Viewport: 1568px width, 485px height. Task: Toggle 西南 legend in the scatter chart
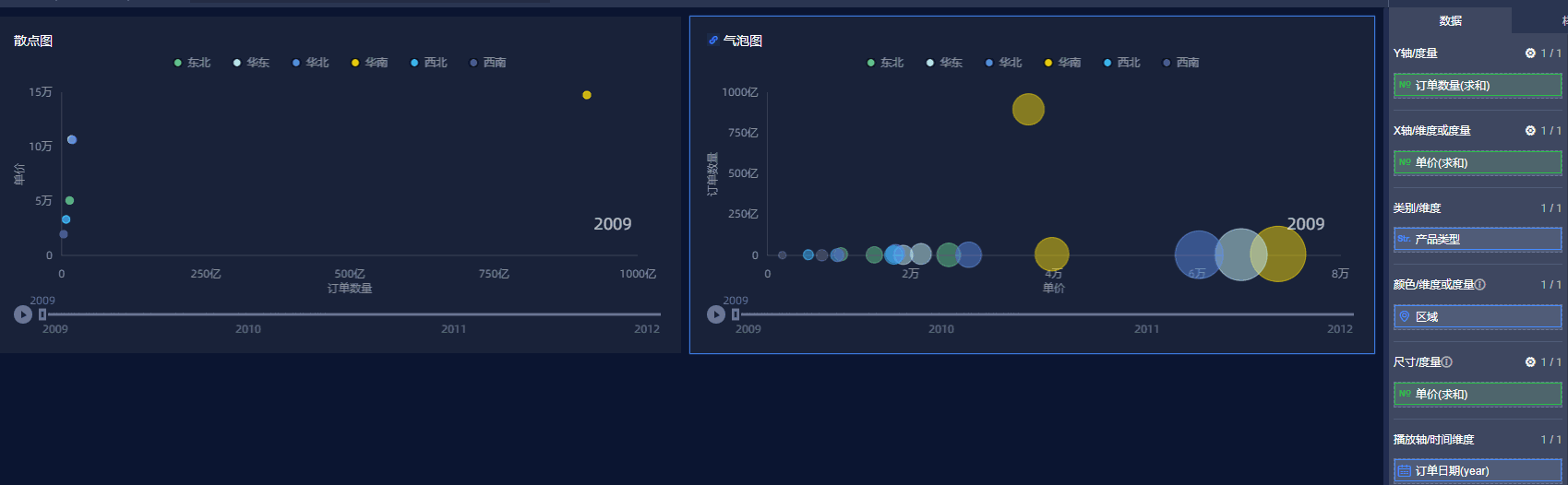point(487,63)
